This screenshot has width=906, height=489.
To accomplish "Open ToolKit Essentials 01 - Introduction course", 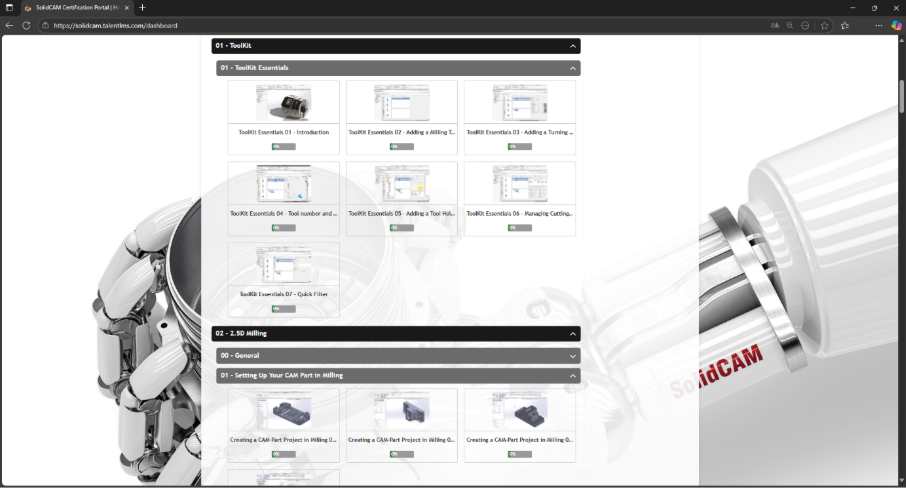I will [x=283, y=131].
